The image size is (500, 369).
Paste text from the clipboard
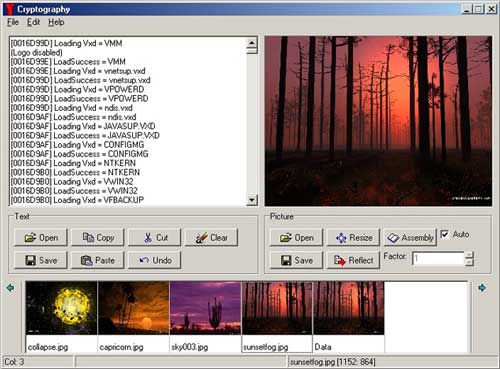[x=98, y=260]
